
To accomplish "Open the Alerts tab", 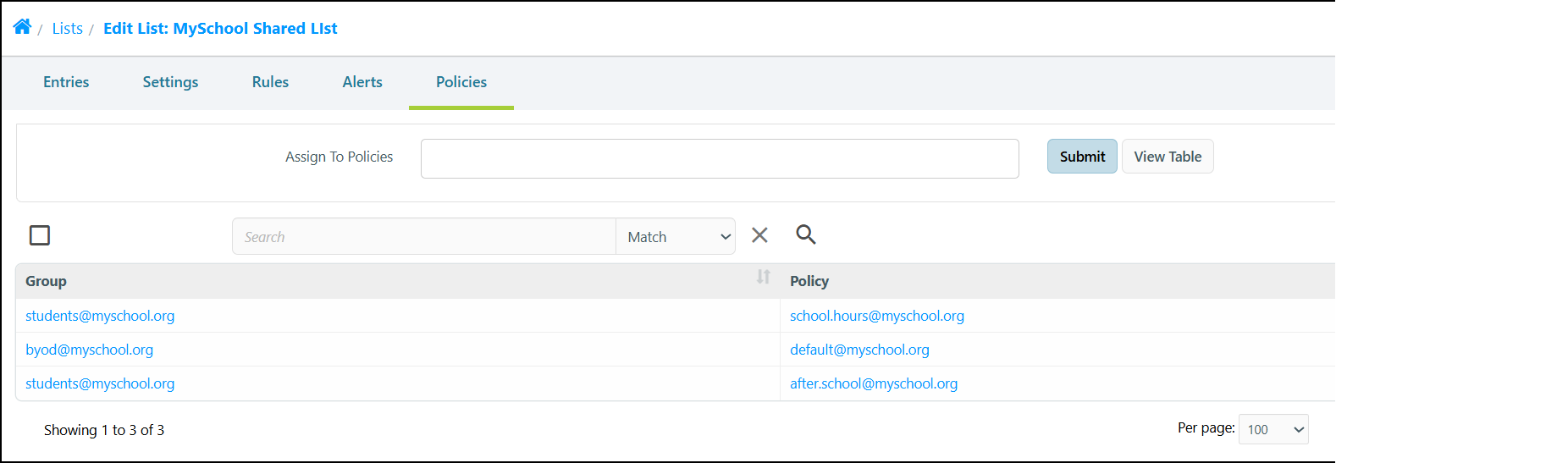I will 362,82.
